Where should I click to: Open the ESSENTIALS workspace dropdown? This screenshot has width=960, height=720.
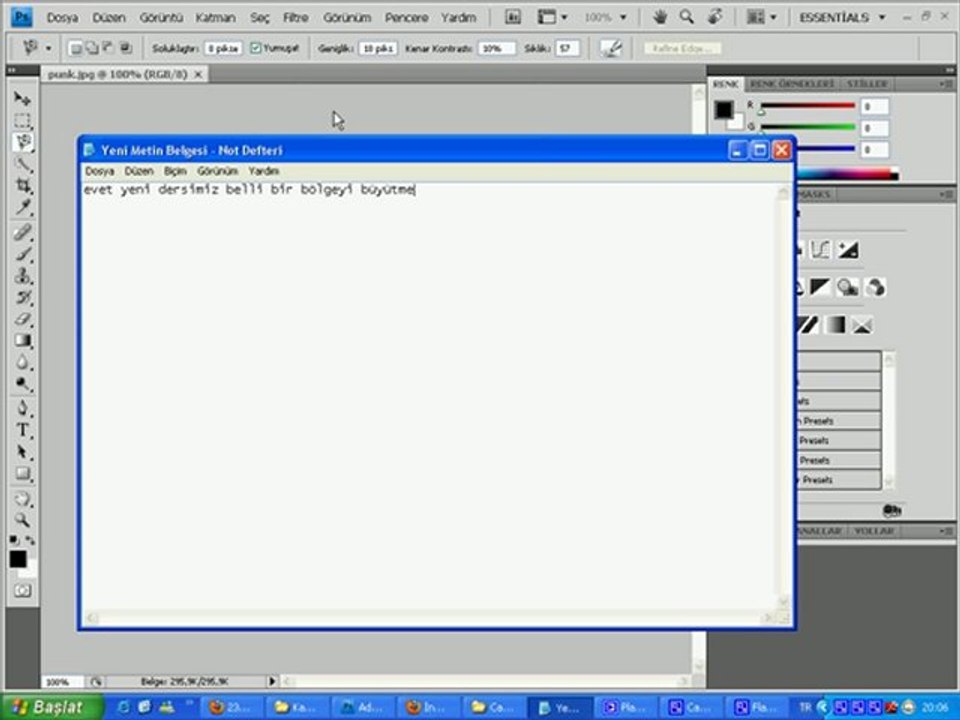pyautogui.click(x=842, y=17)
